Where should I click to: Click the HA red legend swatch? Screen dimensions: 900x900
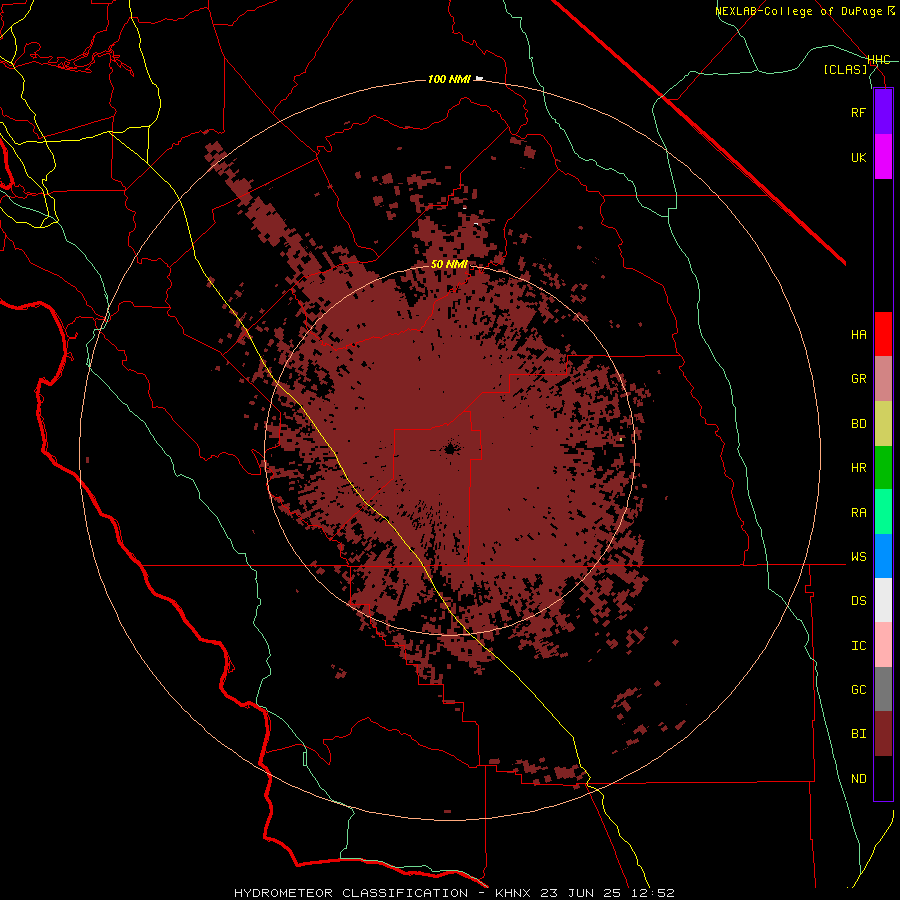(883, 334)
